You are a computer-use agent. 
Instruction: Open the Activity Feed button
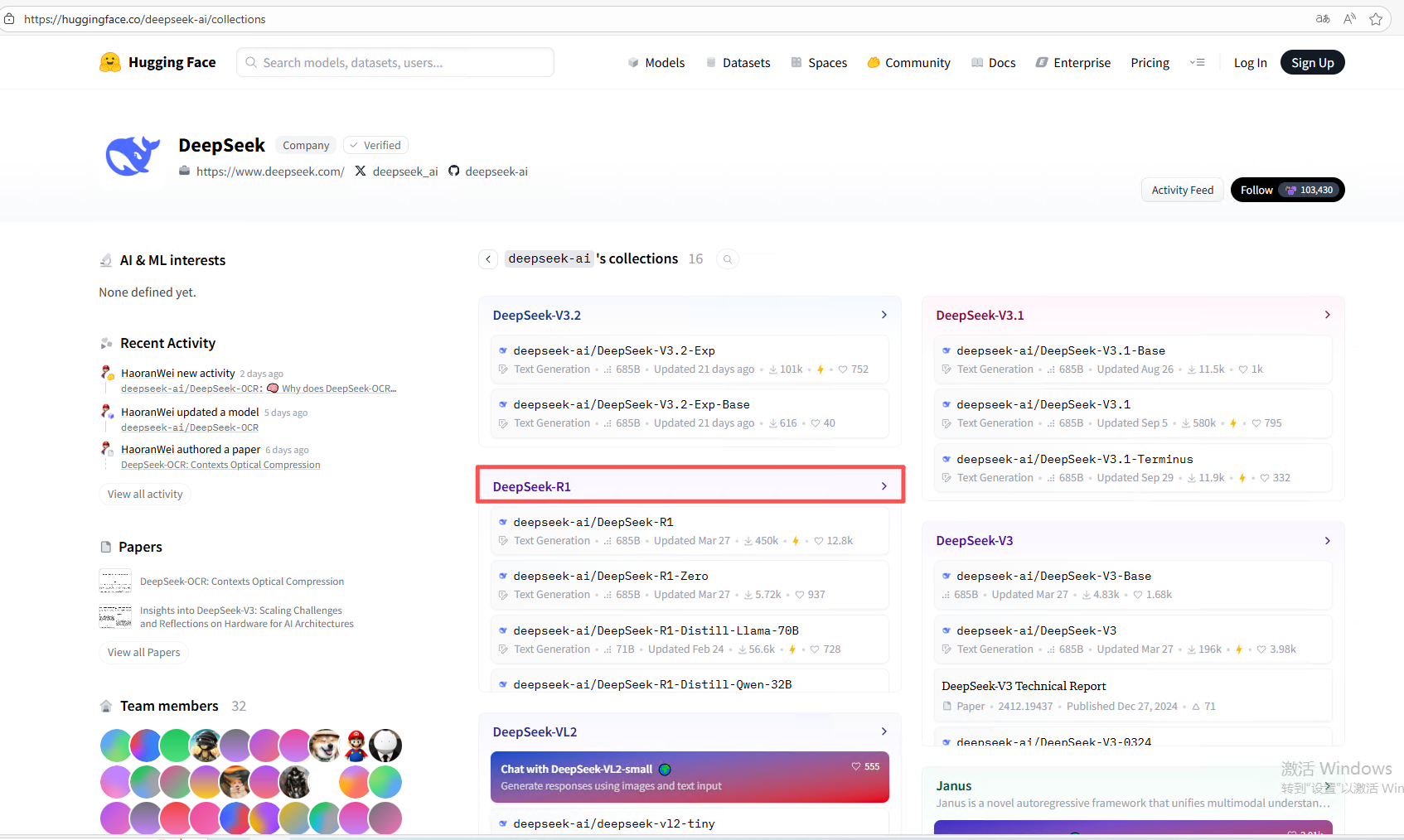(1182, 190)
